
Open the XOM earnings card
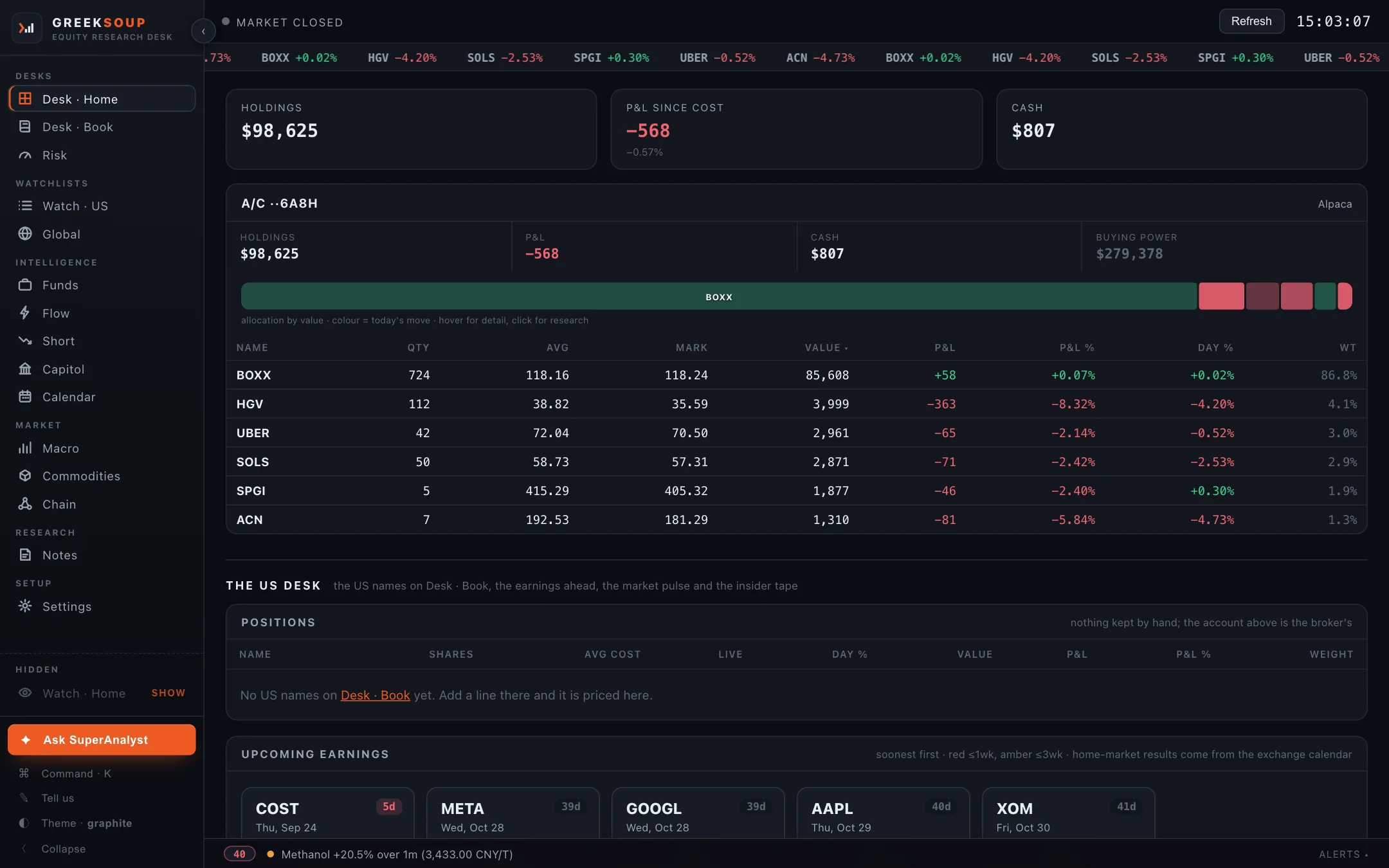pos(1069,812)
